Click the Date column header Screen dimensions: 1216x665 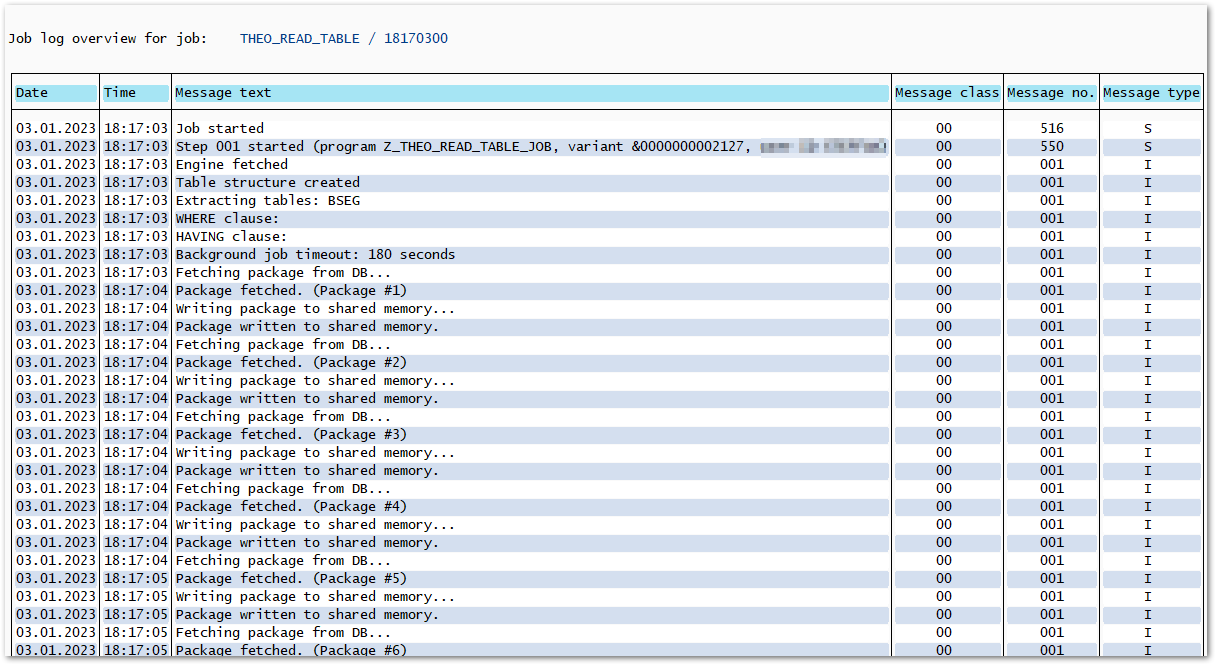click(55, 93)
